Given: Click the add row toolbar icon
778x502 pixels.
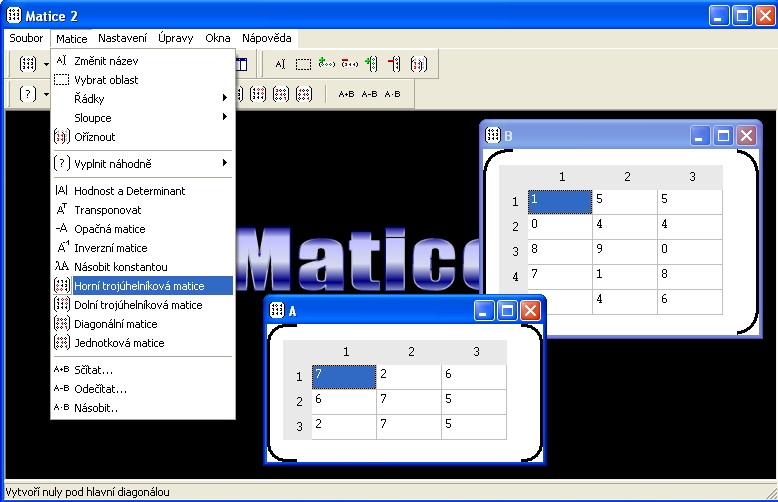Looking at the screenshot, I should [x=326, y=64].
